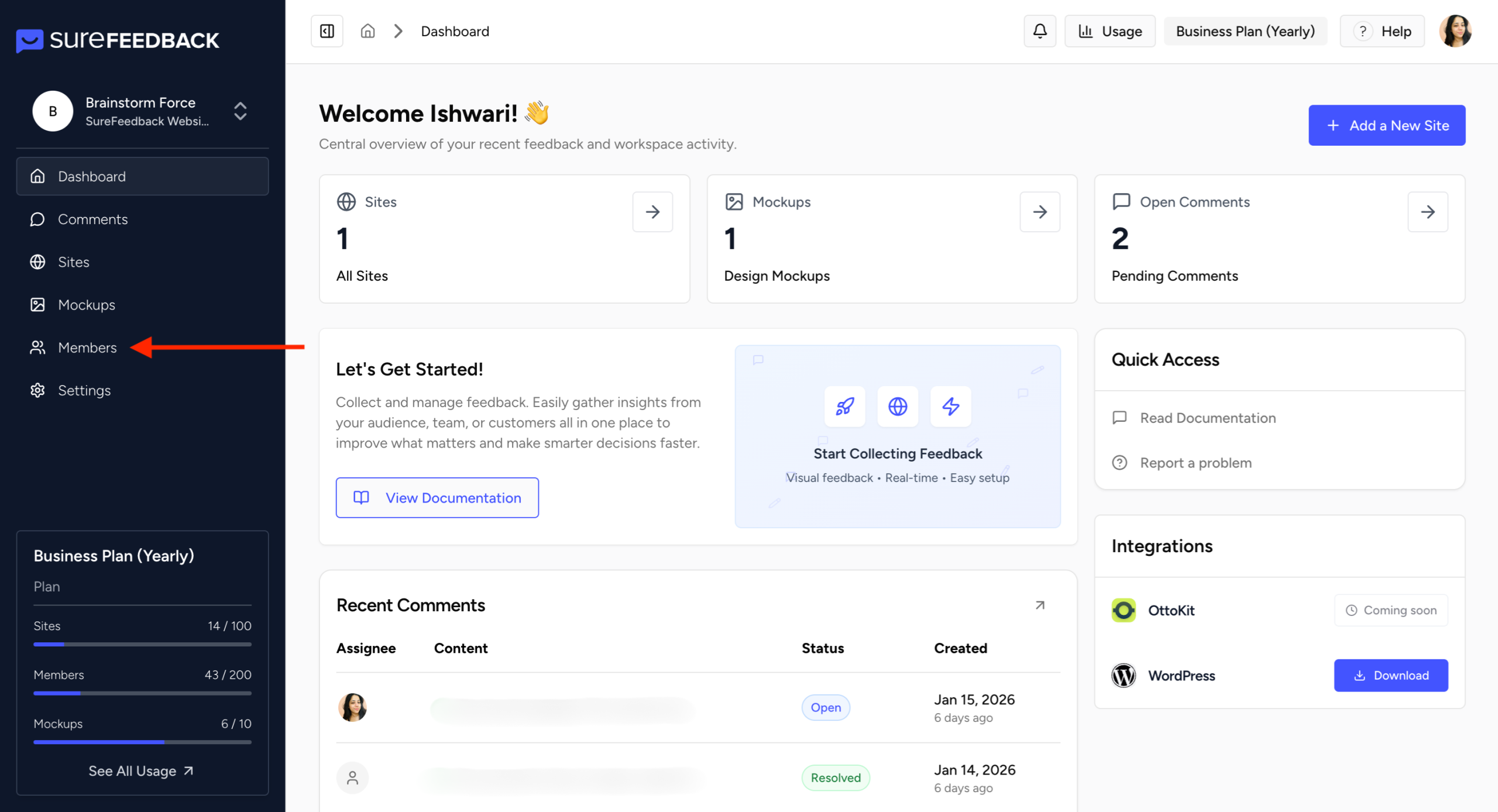Screen dimensions: 1498x812
Task: Go to Members in the sidebar
Action: pos(87,347)
